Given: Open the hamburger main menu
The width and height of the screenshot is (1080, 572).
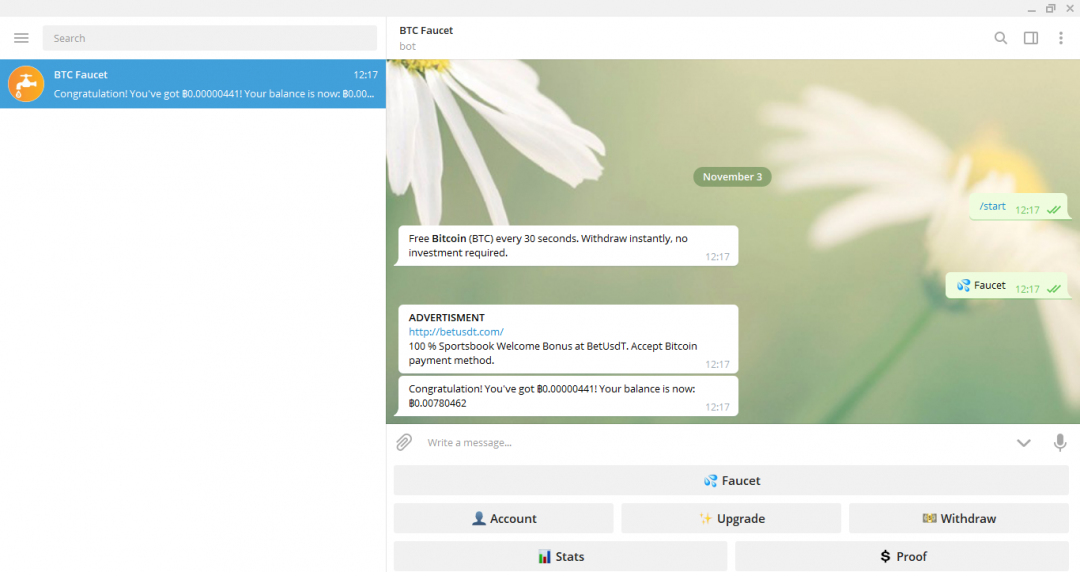Looking at the screenshot, I should coord(21,38).
